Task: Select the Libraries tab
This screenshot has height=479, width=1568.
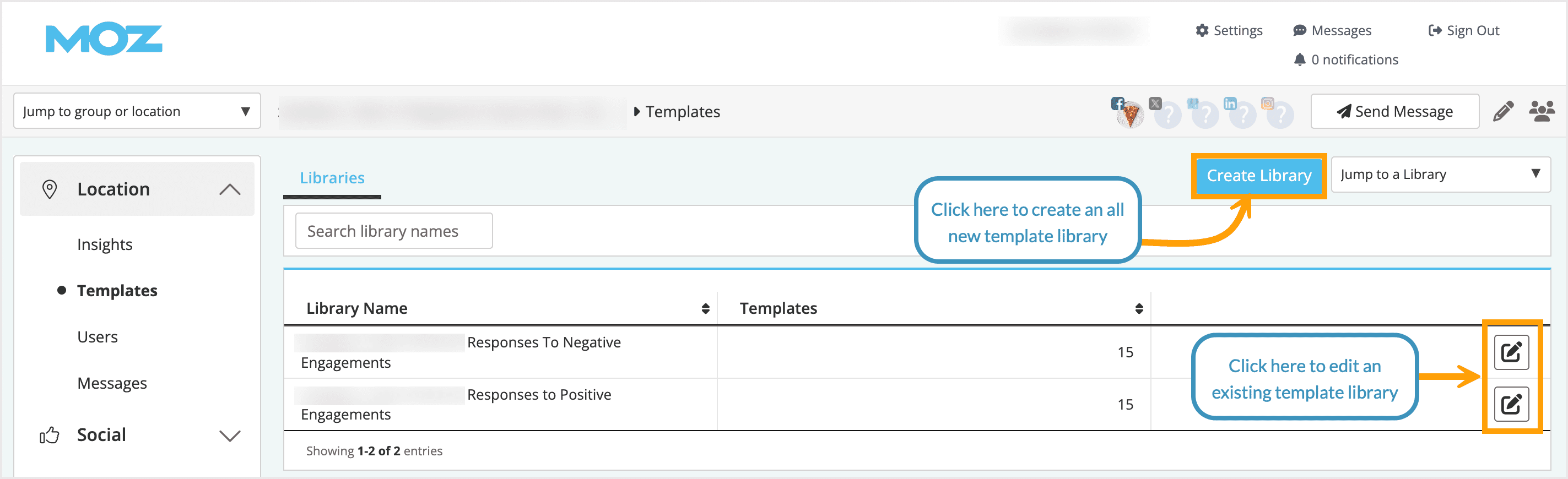Action: click(x=332, y=178)
